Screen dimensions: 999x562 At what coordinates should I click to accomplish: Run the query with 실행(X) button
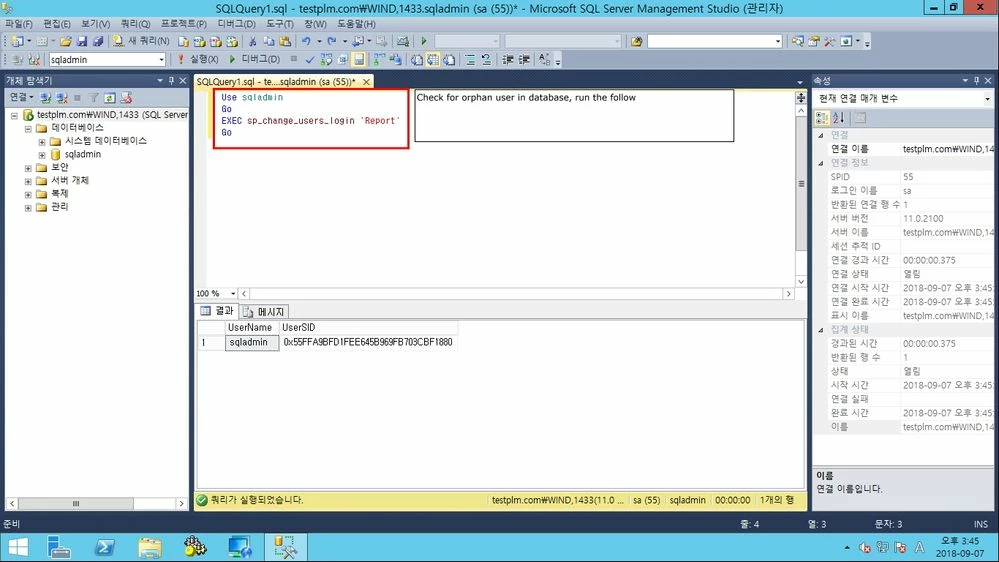coord(198,59)
